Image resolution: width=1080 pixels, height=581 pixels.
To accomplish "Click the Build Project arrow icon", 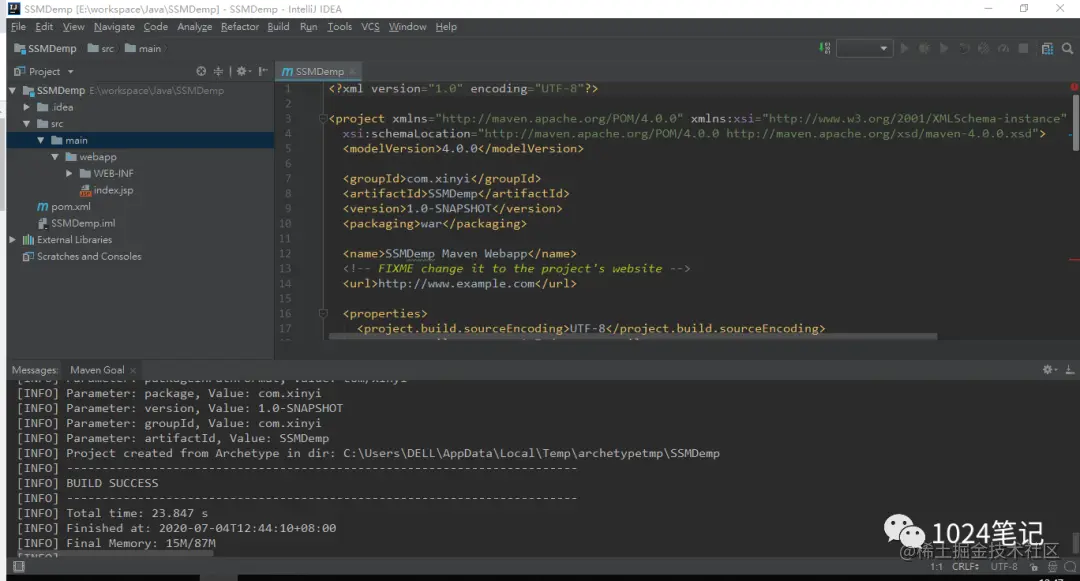I will tap(824, 48).
